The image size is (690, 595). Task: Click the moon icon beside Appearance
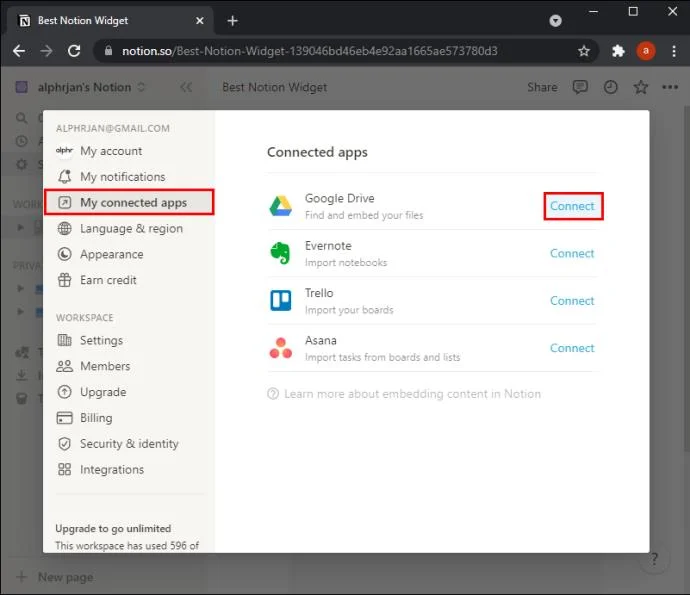[65, 254]
